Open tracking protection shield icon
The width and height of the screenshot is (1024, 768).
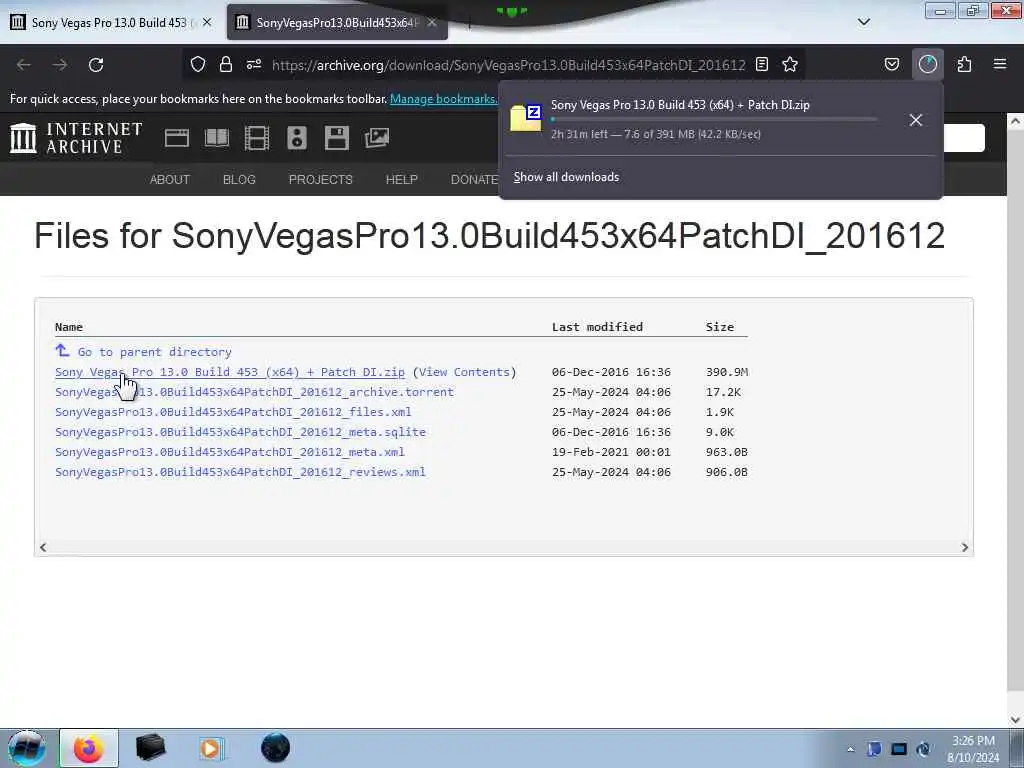click(198, 64)
